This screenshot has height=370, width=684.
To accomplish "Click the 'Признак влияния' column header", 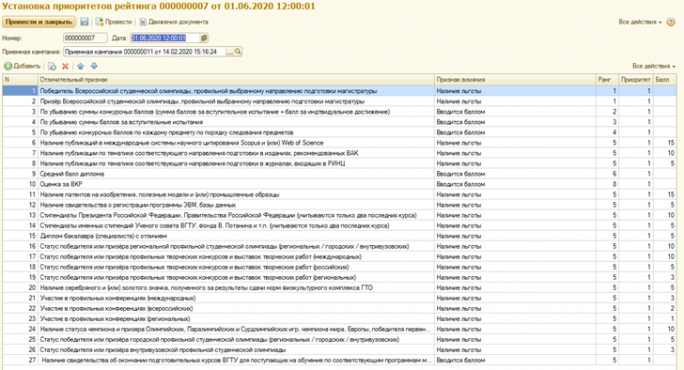I will point(515,80).
